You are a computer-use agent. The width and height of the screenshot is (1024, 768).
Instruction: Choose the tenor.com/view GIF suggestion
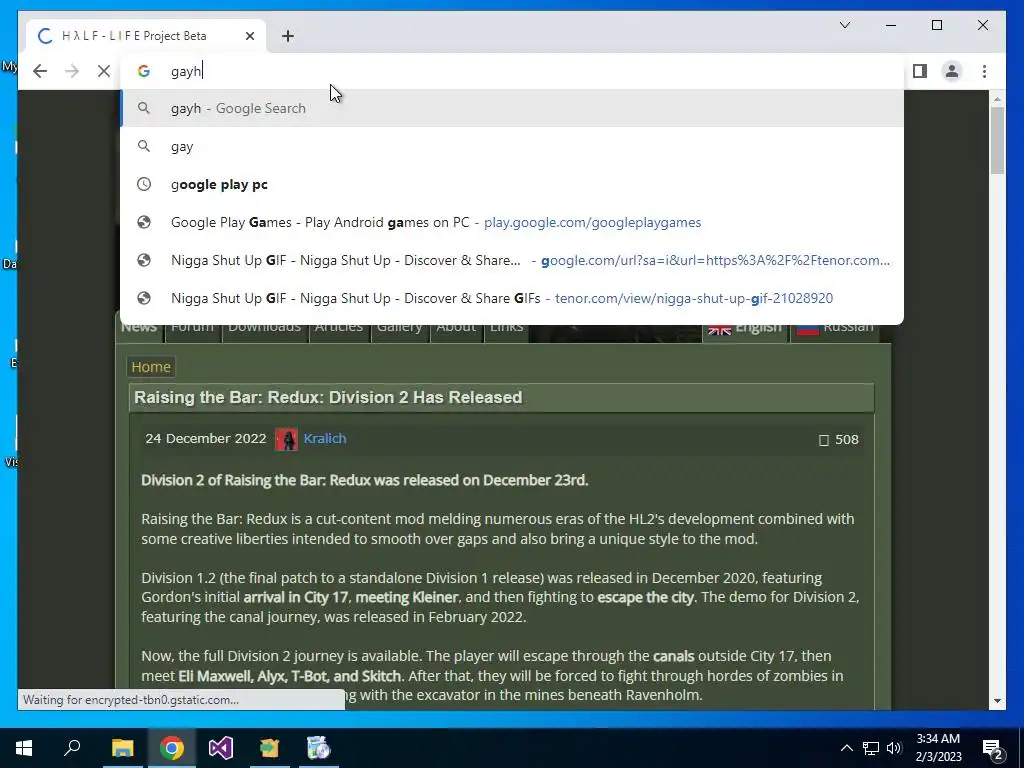point(512,298)
